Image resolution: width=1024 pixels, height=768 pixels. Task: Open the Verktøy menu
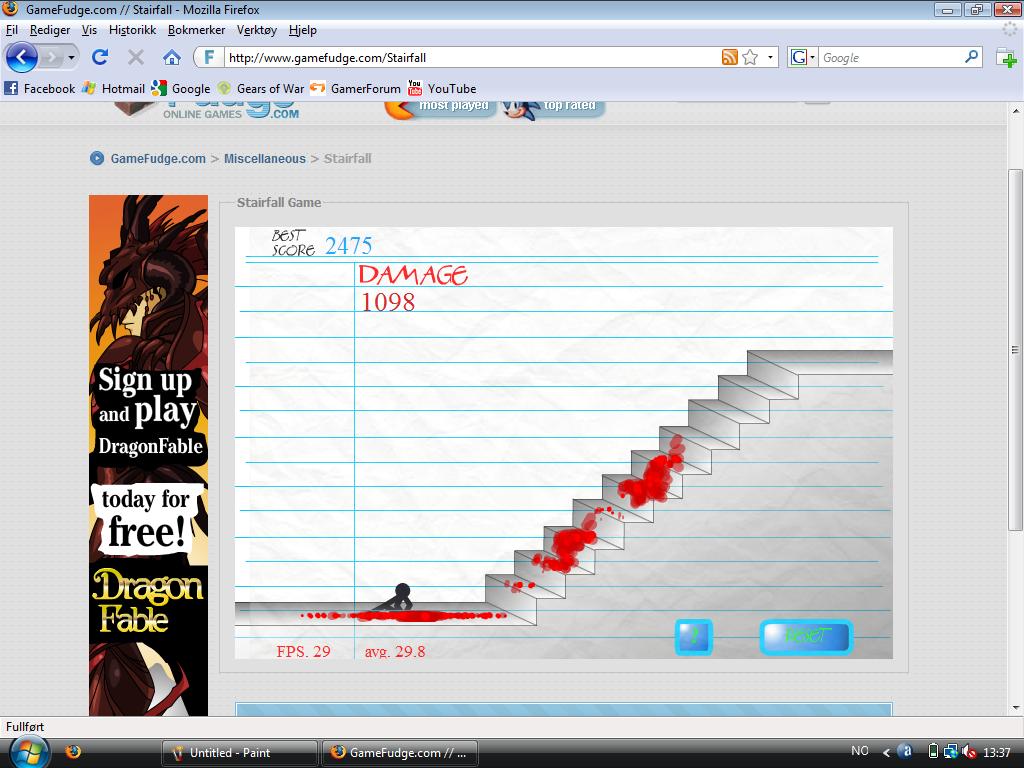pyautogui.click(x=257, y=30)
